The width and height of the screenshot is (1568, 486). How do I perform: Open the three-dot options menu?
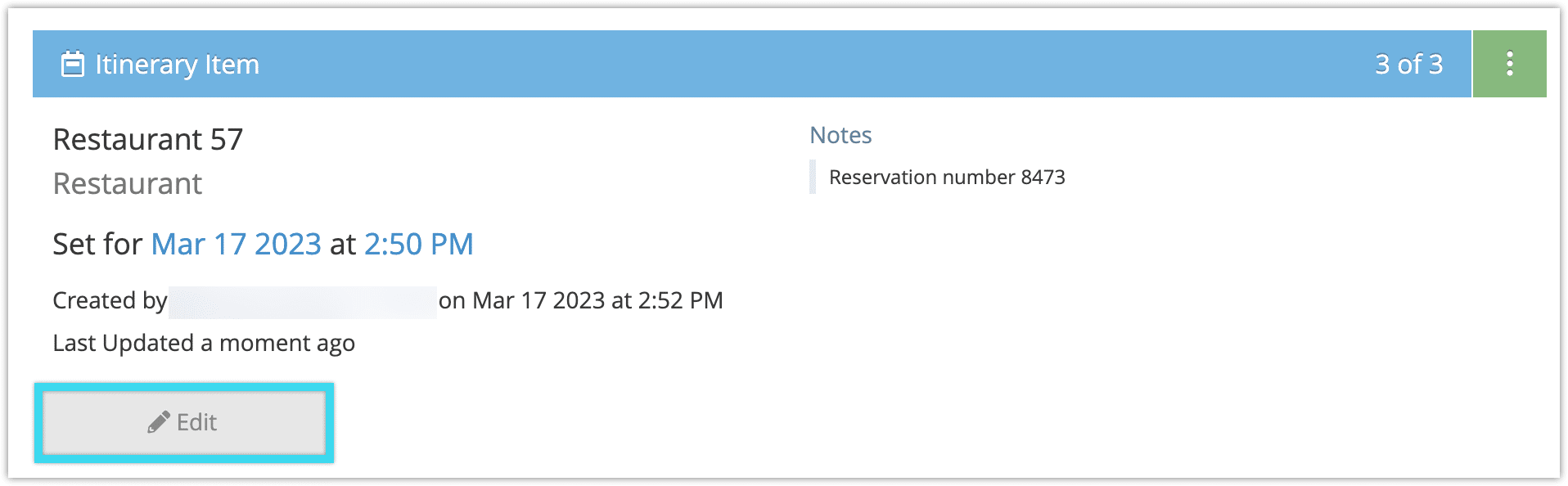[1509, 64]
